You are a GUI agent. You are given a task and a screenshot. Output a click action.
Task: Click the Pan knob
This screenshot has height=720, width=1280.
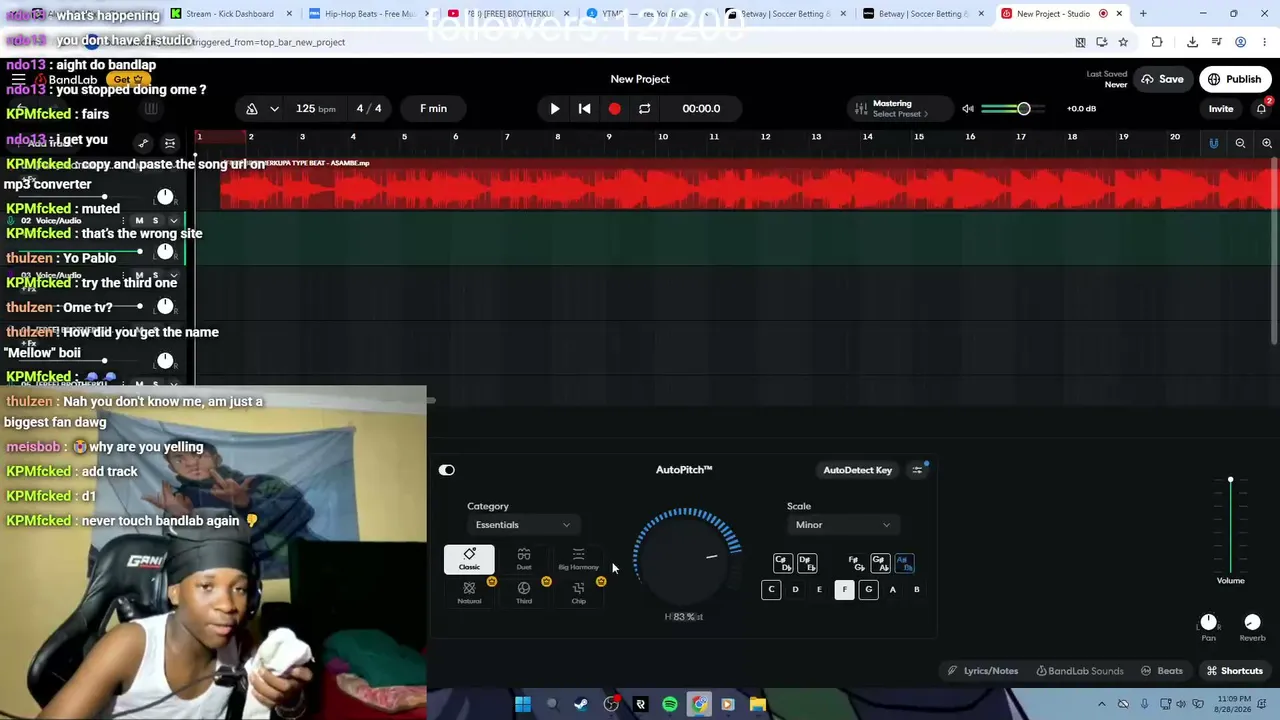pos(1208,622)
